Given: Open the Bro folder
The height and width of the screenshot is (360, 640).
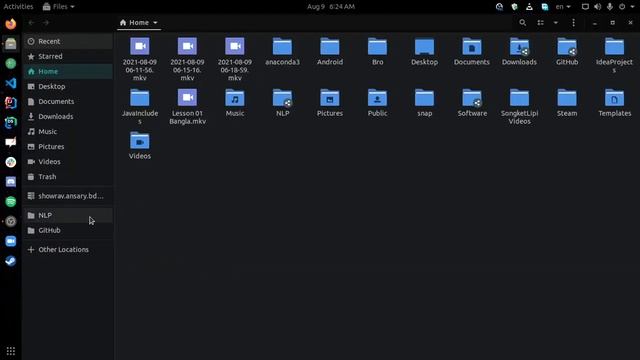Looking at the screenshot, I should pyautogui.click(x=377, y=51).
